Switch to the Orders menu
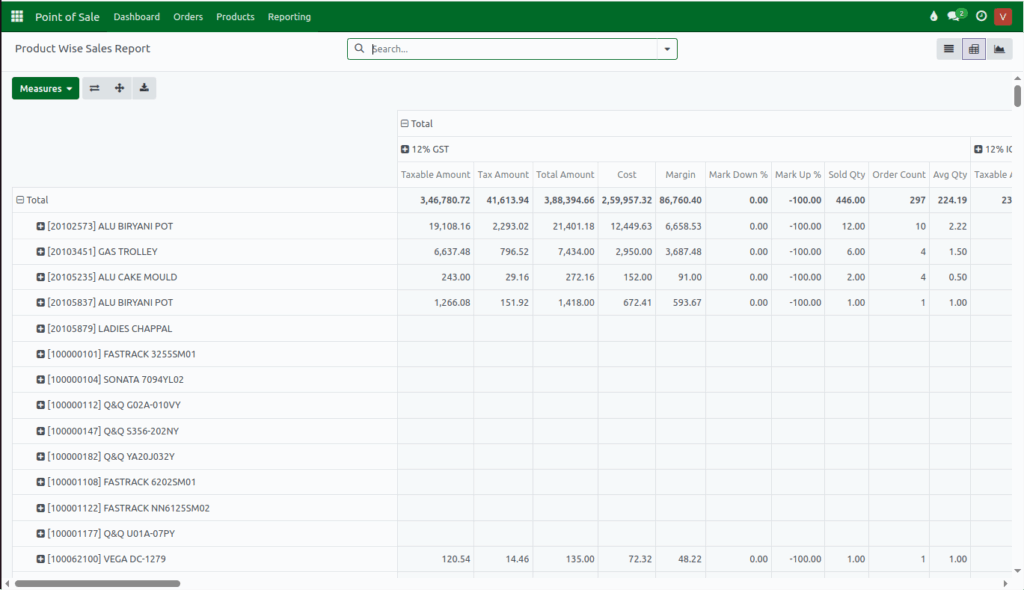Viewport: 1024px width, 590px height. pos(188,16)
